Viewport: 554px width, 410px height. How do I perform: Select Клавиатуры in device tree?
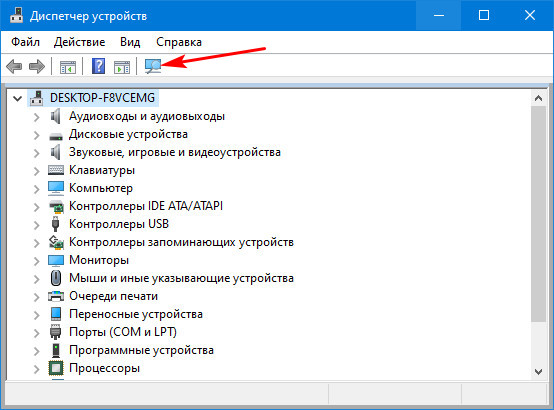point(102,170)
